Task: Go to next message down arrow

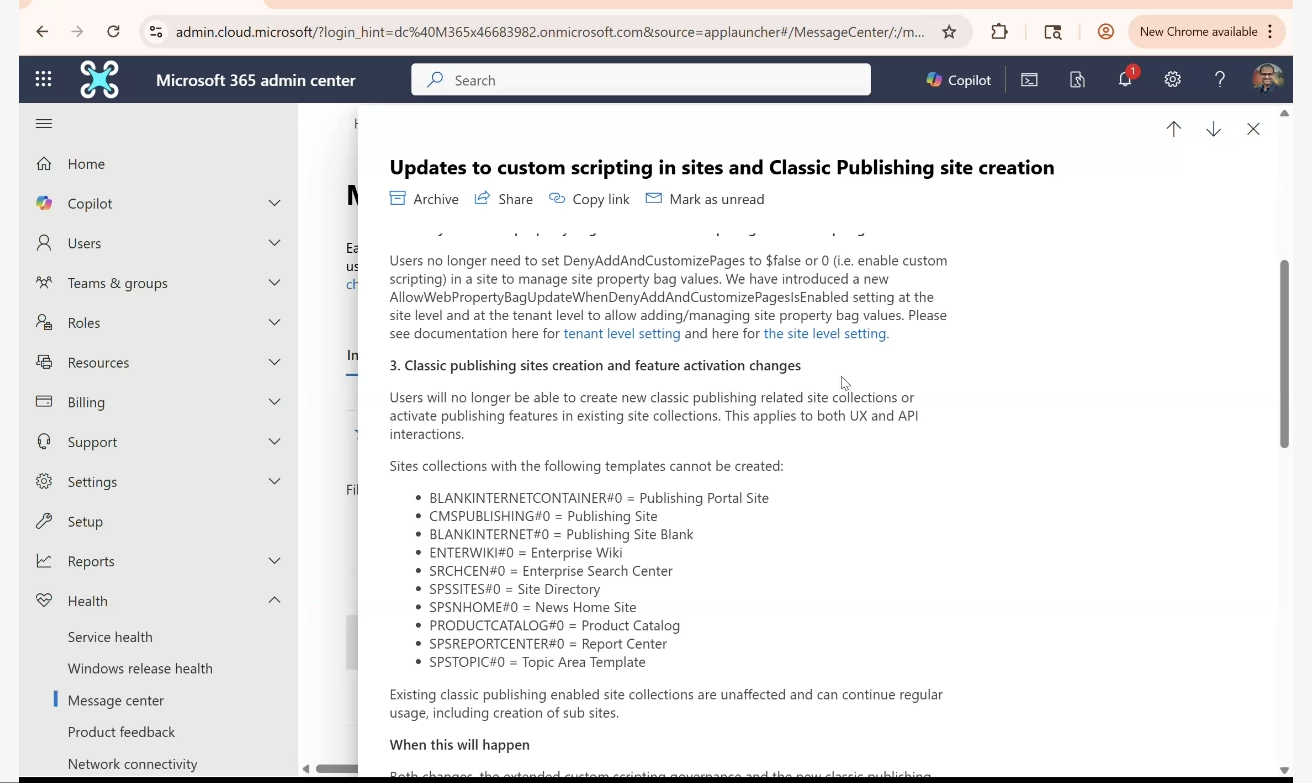Action: [x=1214, y=129]
